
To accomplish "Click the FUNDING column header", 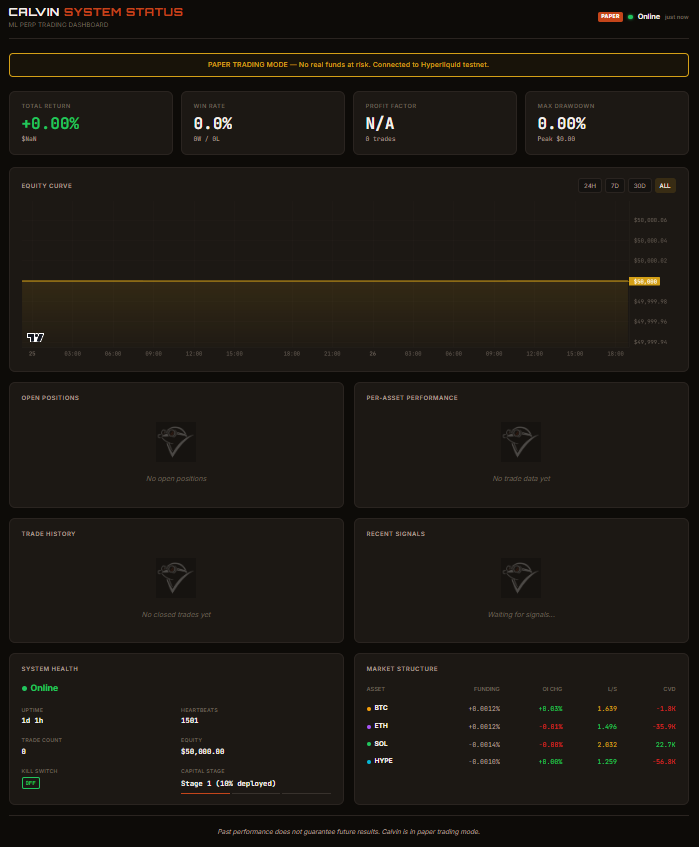I will tap(487, 689).
